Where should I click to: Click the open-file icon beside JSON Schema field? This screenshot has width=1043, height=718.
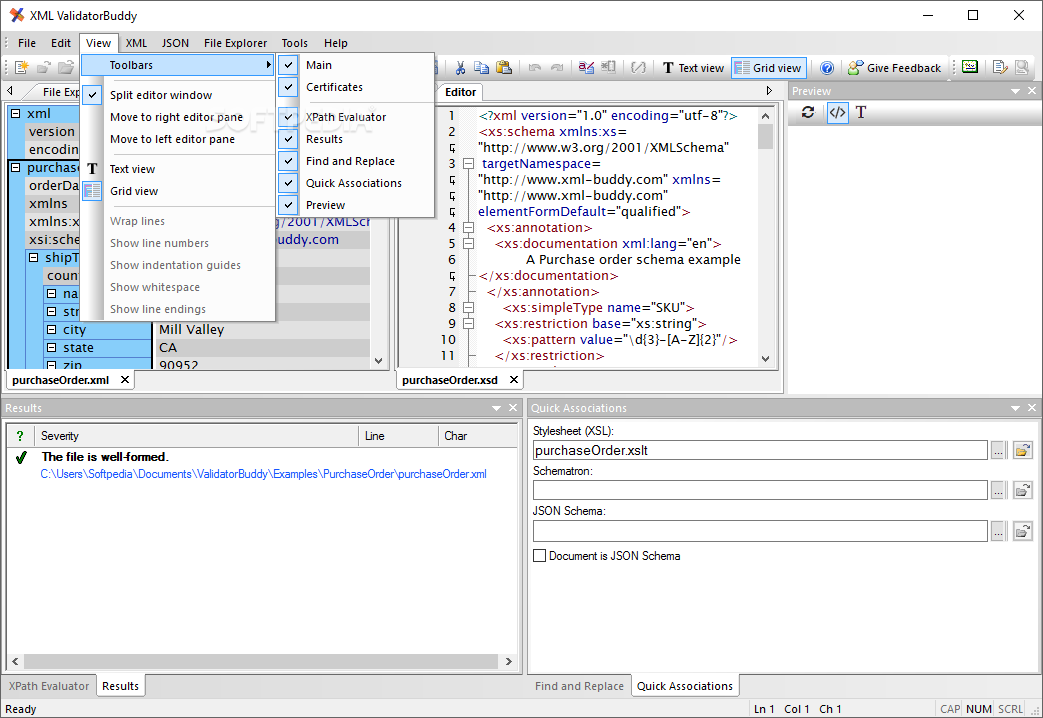pos(1022,531)
